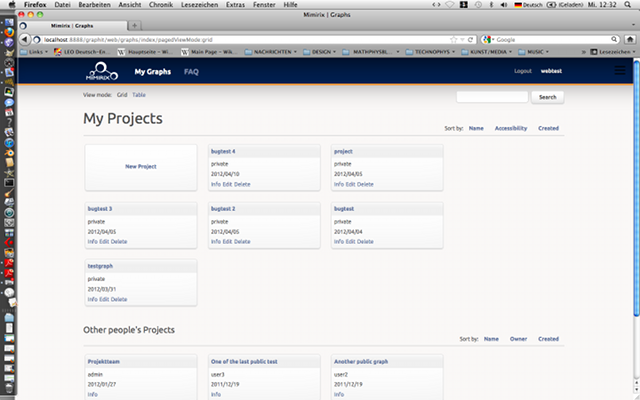Image resolution: width=640 pixels, height=400 pixels.
Task: Switch view mode to Grid
Action: coord(122,95)
